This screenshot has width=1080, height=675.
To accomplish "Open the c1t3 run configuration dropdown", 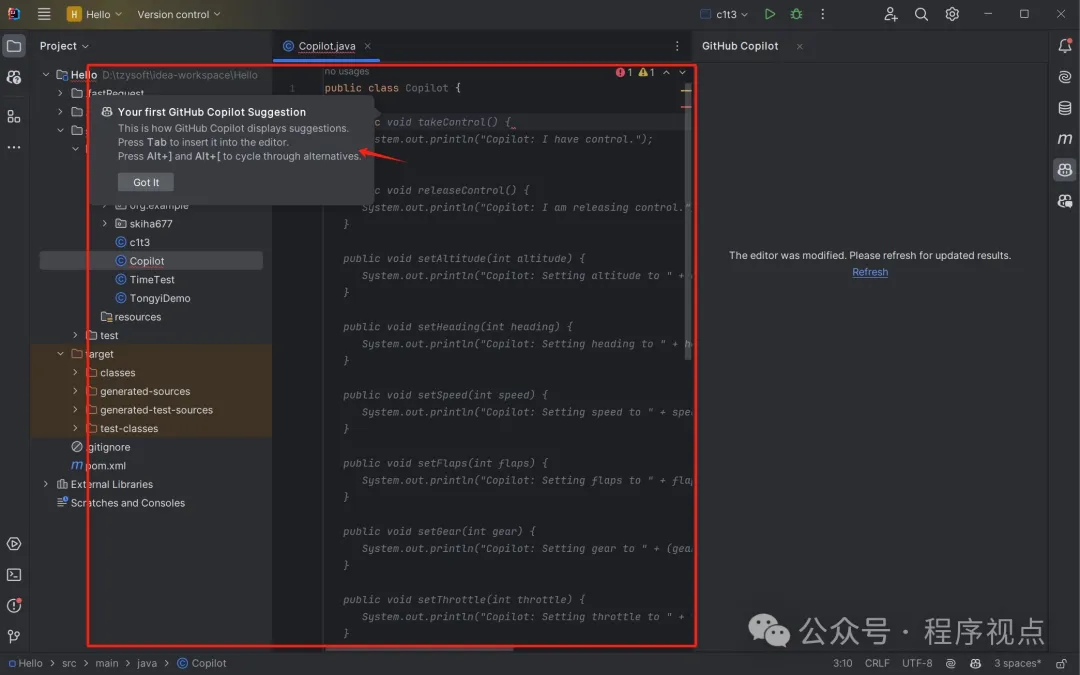I will (724, 14).
